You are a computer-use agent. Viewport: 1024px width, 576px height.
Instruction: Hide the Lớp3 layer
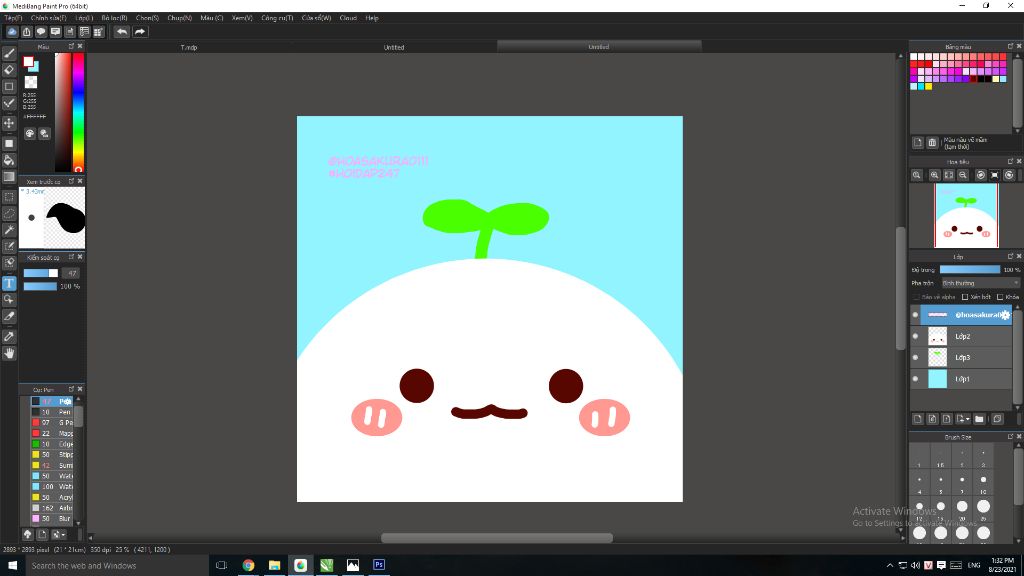[916, 357]
